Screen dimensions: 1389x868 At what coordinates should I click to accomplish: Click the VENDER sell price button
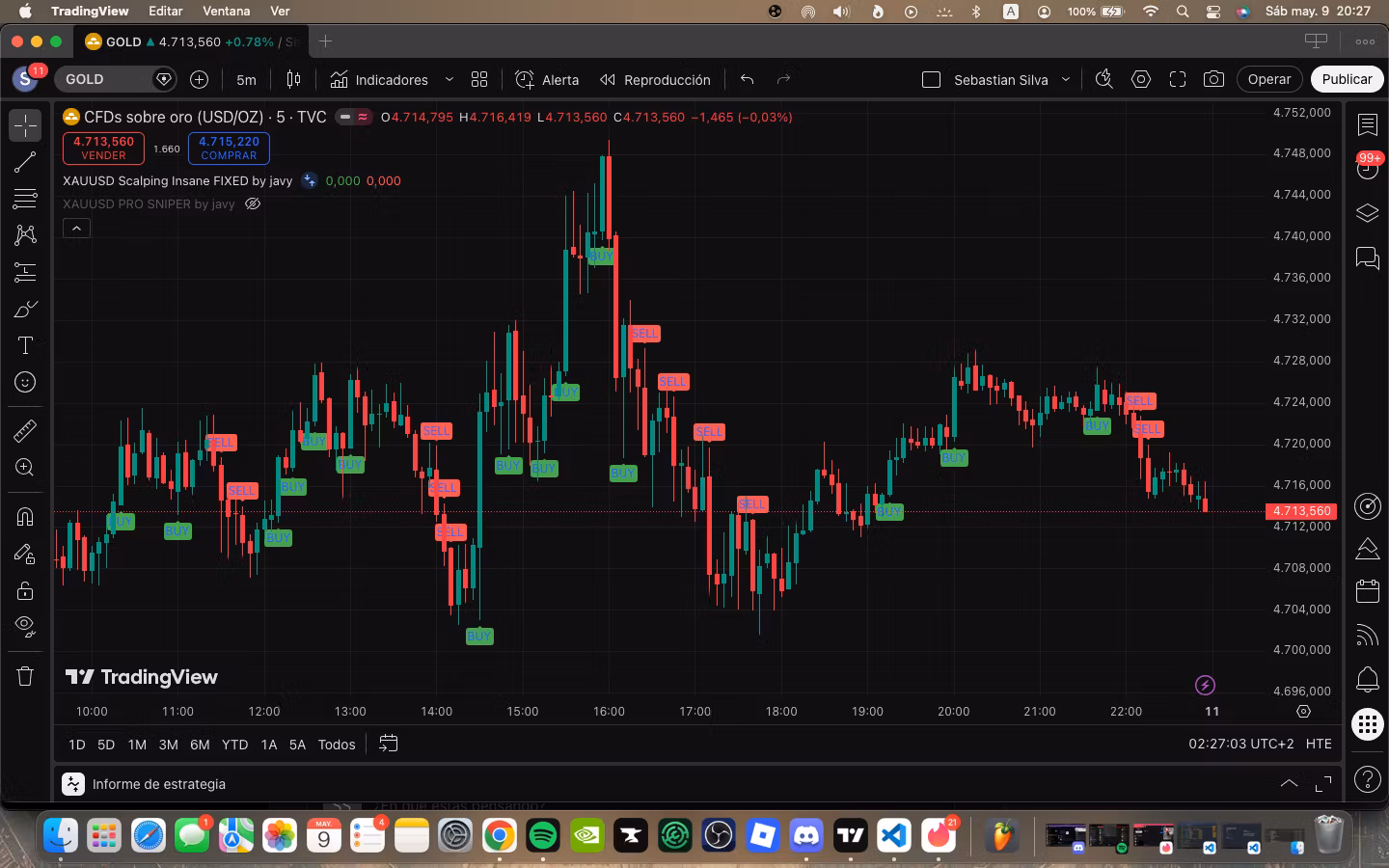point(103,148)
